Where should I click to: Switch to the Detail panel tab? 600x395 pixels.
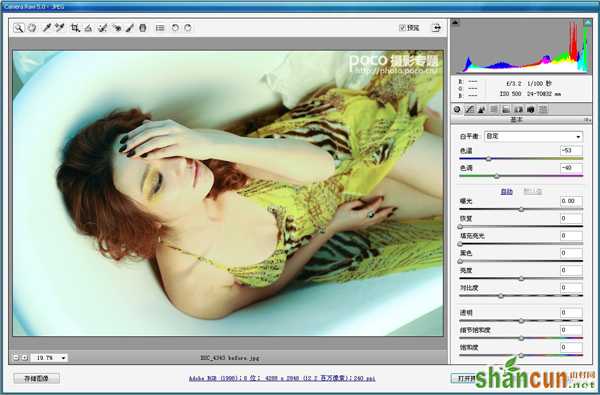tap(482, 109)
